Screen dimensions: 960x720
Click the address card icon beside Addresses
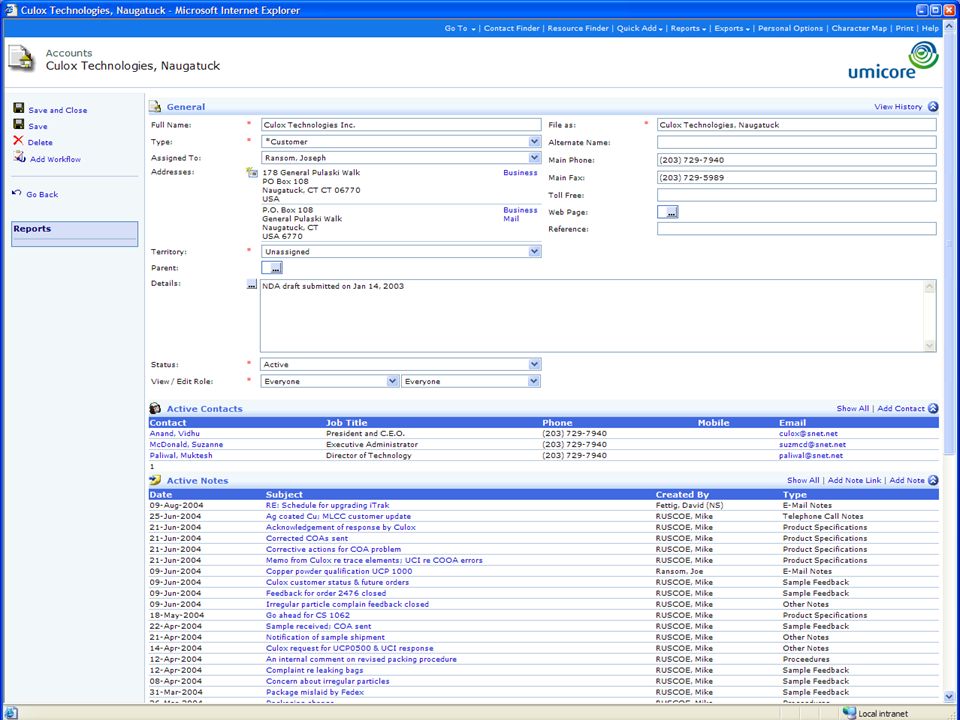pyautogui.click(x=252, y=173)
